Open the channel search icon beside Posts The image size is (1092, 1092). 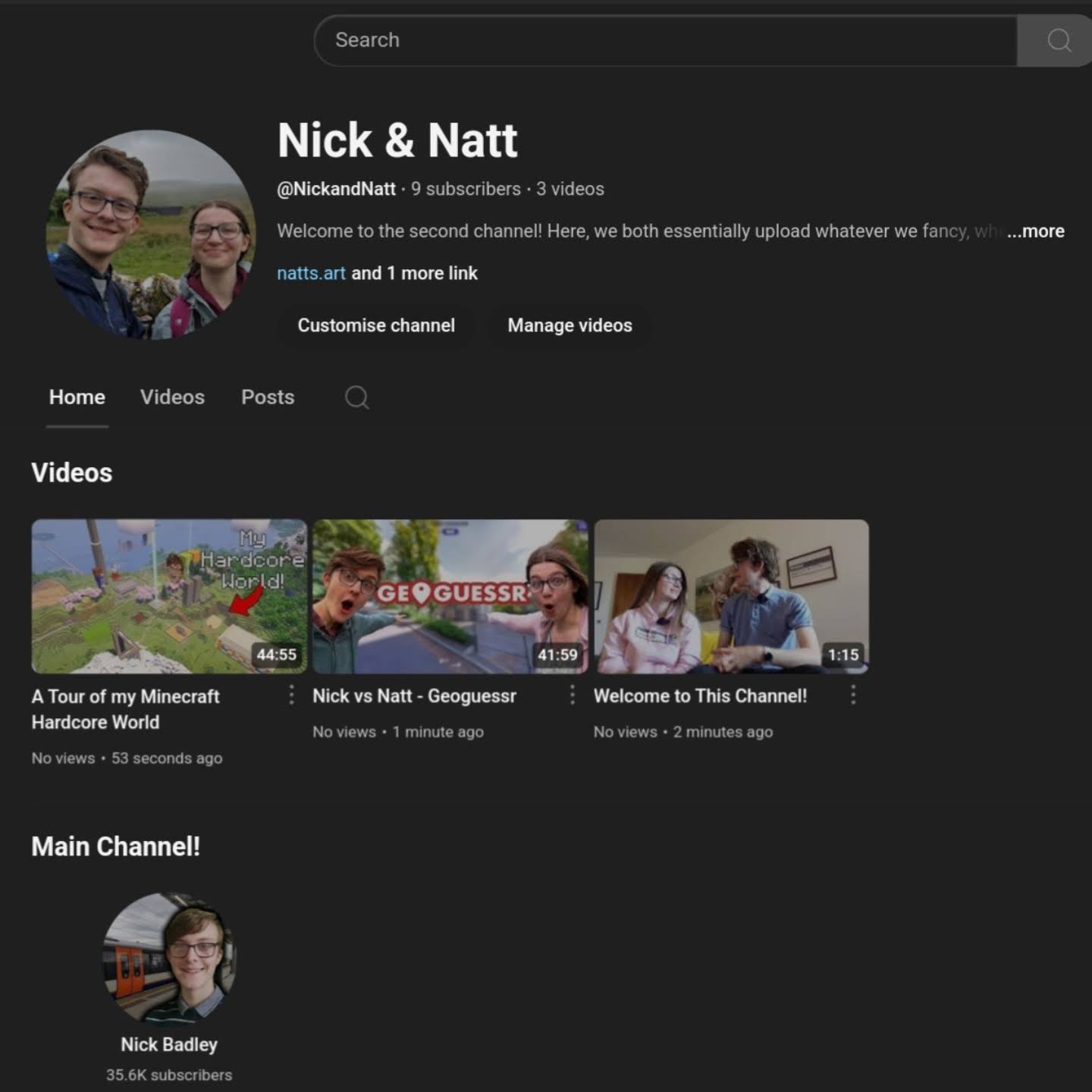(356, 397)
